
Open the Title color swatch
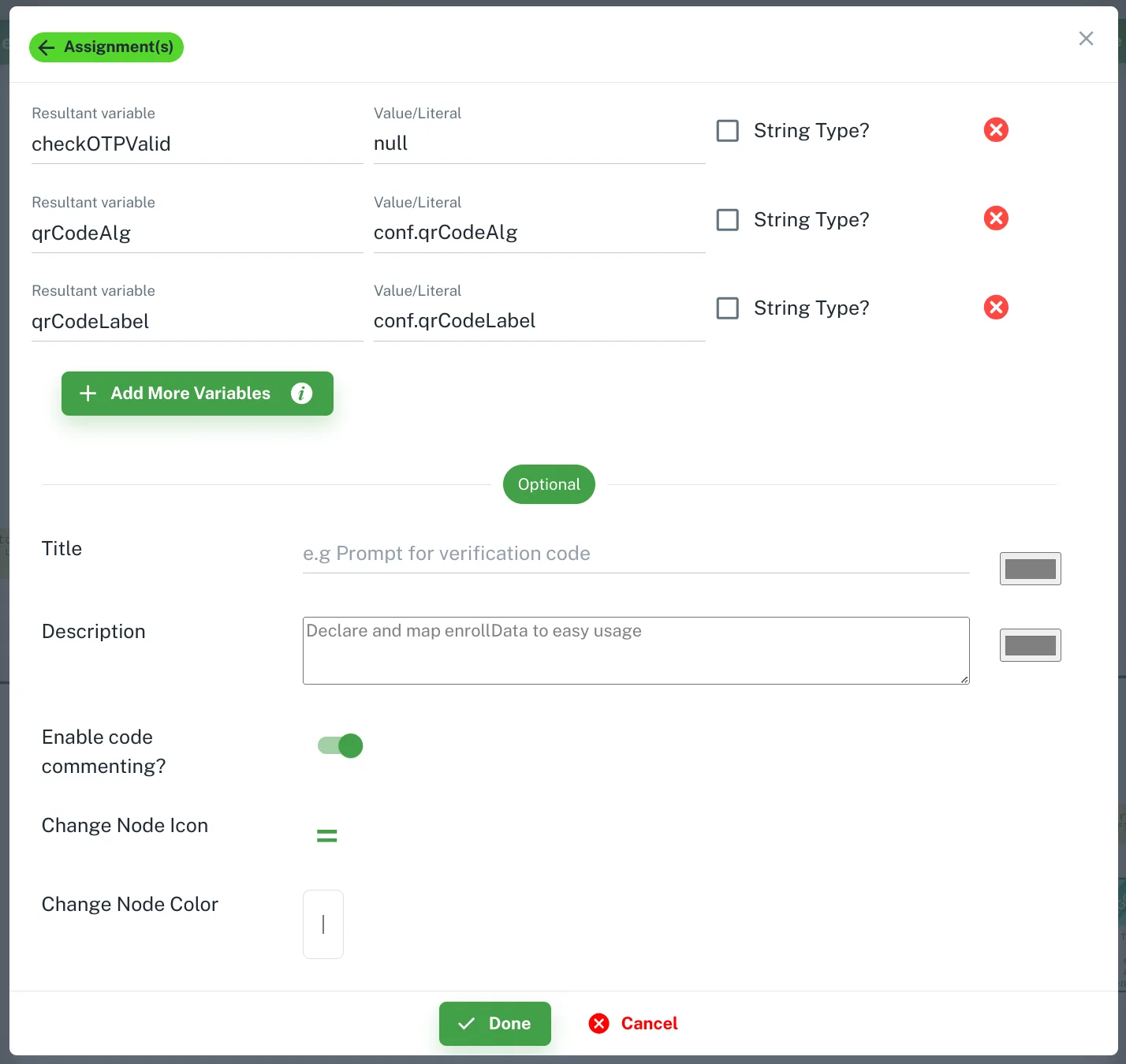[1030, 569]
